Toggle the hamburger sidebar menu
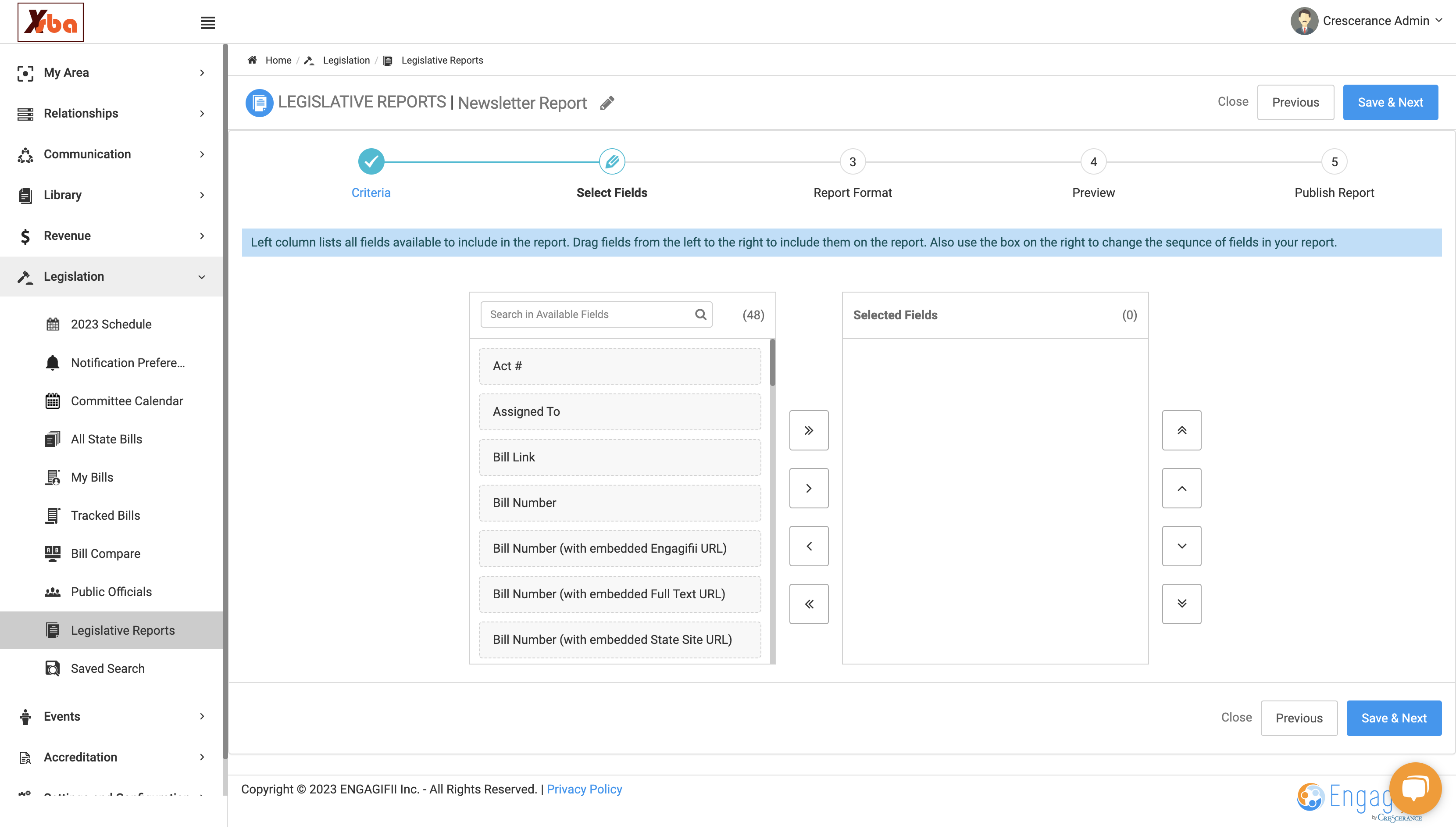This screenshot has width=1456, height=829. (208, 23)
